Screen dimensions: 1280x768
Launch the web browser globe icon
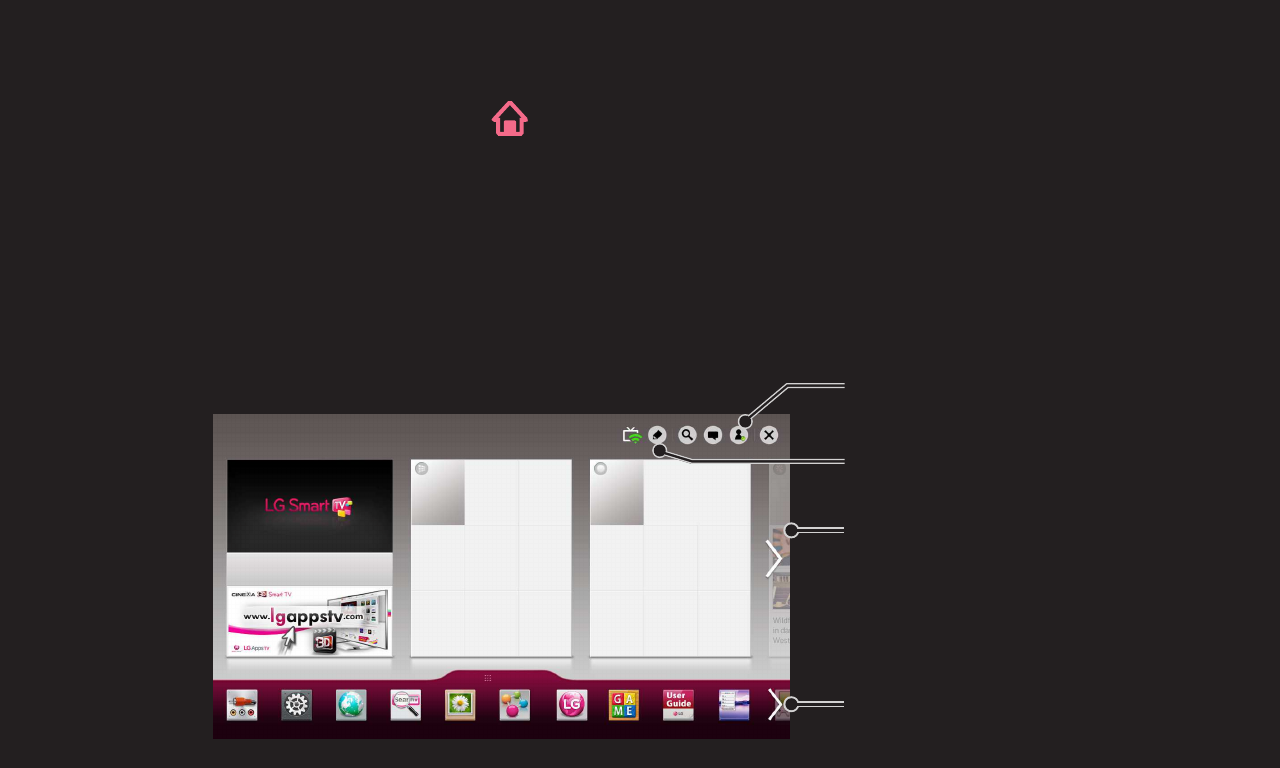coord(351,704)
